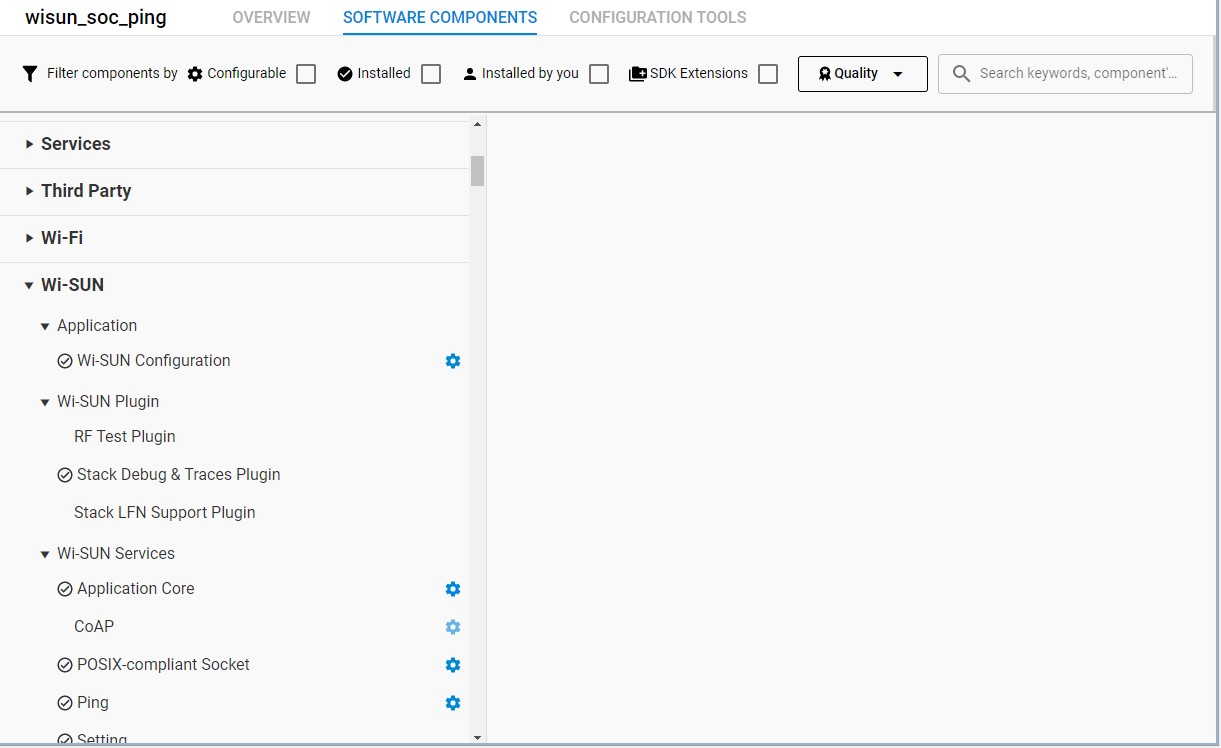Click the search magnifier icon
This screenshot has height=748, width=1221.
(961, 74)
